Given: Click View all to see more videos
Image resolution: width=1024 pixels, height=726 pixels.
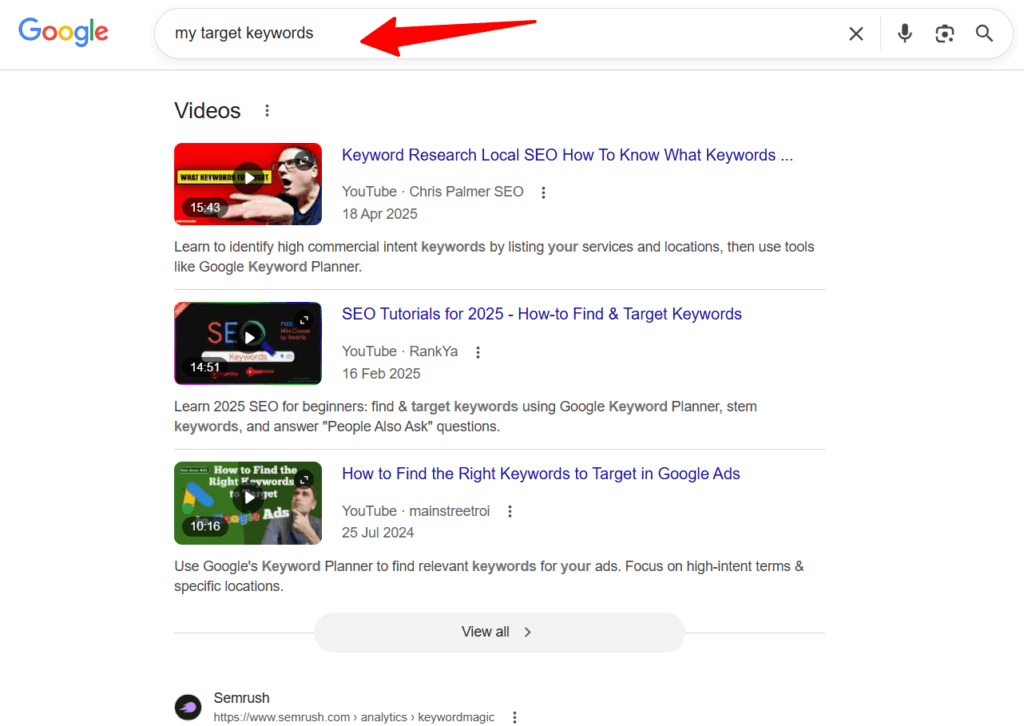Looking at the screenshot, I should [x=499, y=632].
